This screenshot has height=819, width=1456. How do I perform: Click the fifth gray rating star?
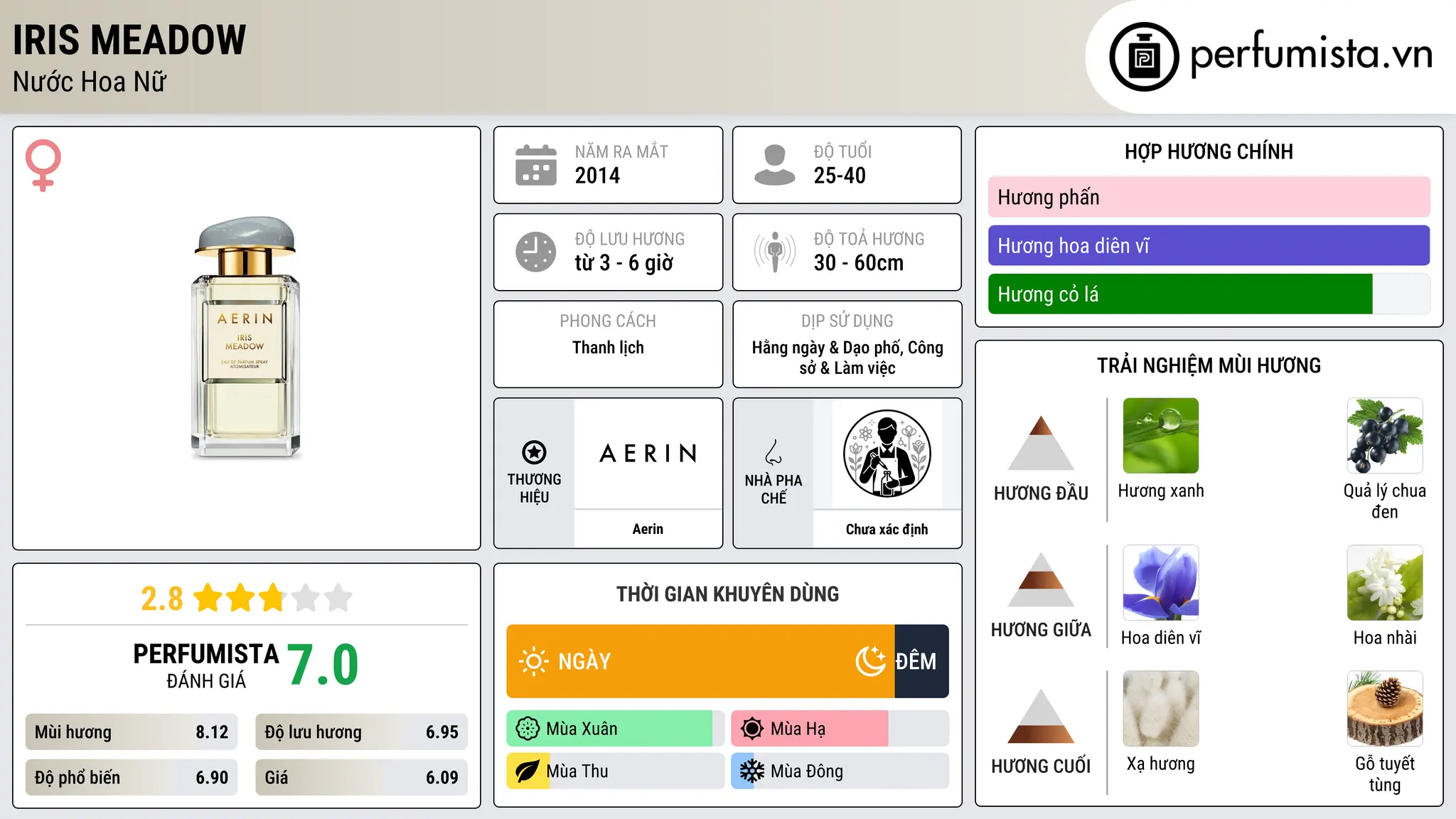338,598
